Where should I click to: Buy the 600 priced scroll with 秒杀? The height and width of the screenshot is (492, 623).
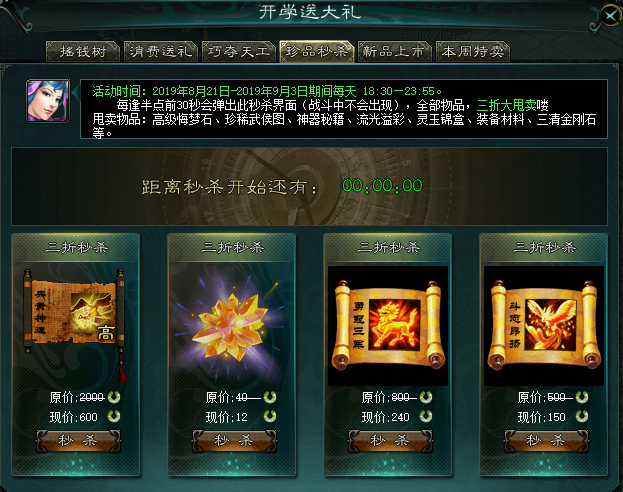point(78,441)
